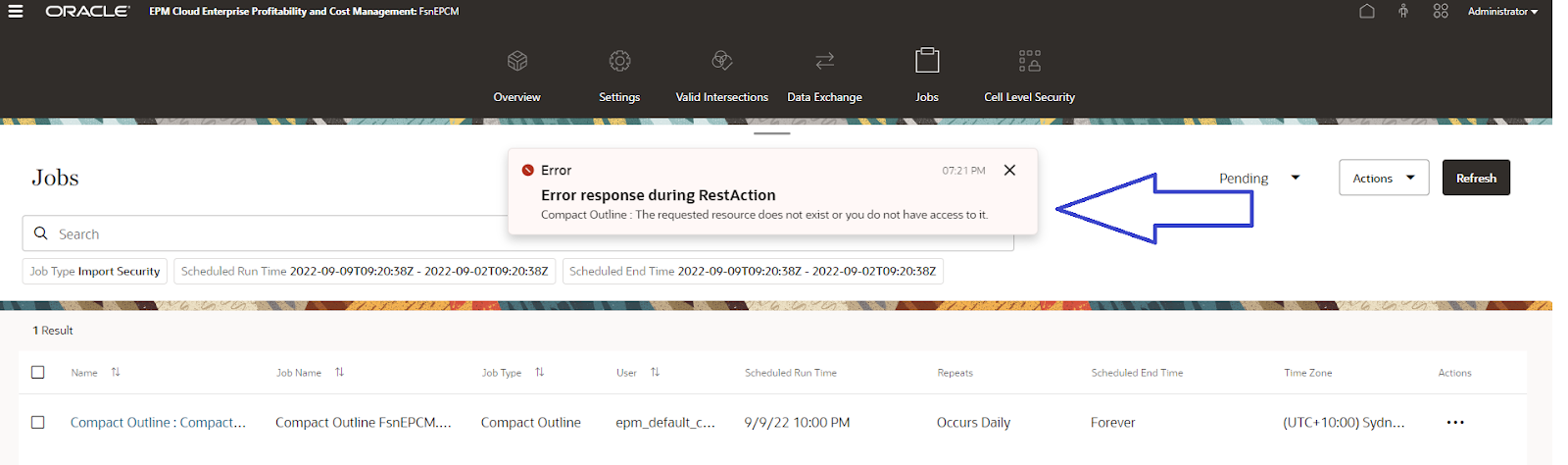Select the Cell Level Security label

(1030, 97)
